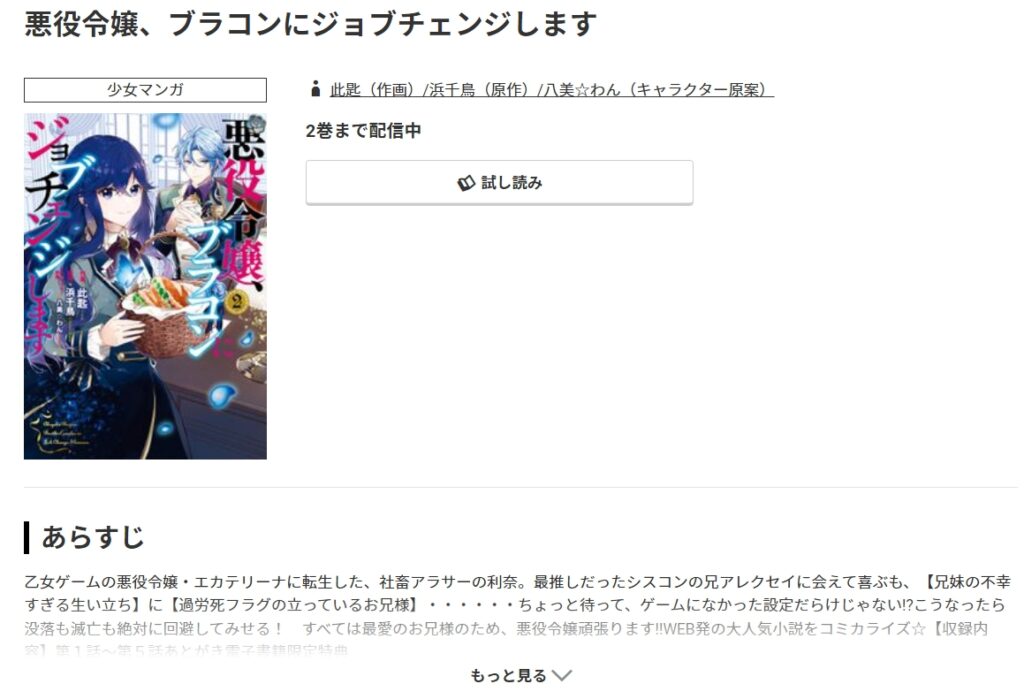1024x699 pixels.
Task: Click the first line of the synopsis paragraph
Action: point(518,581)
